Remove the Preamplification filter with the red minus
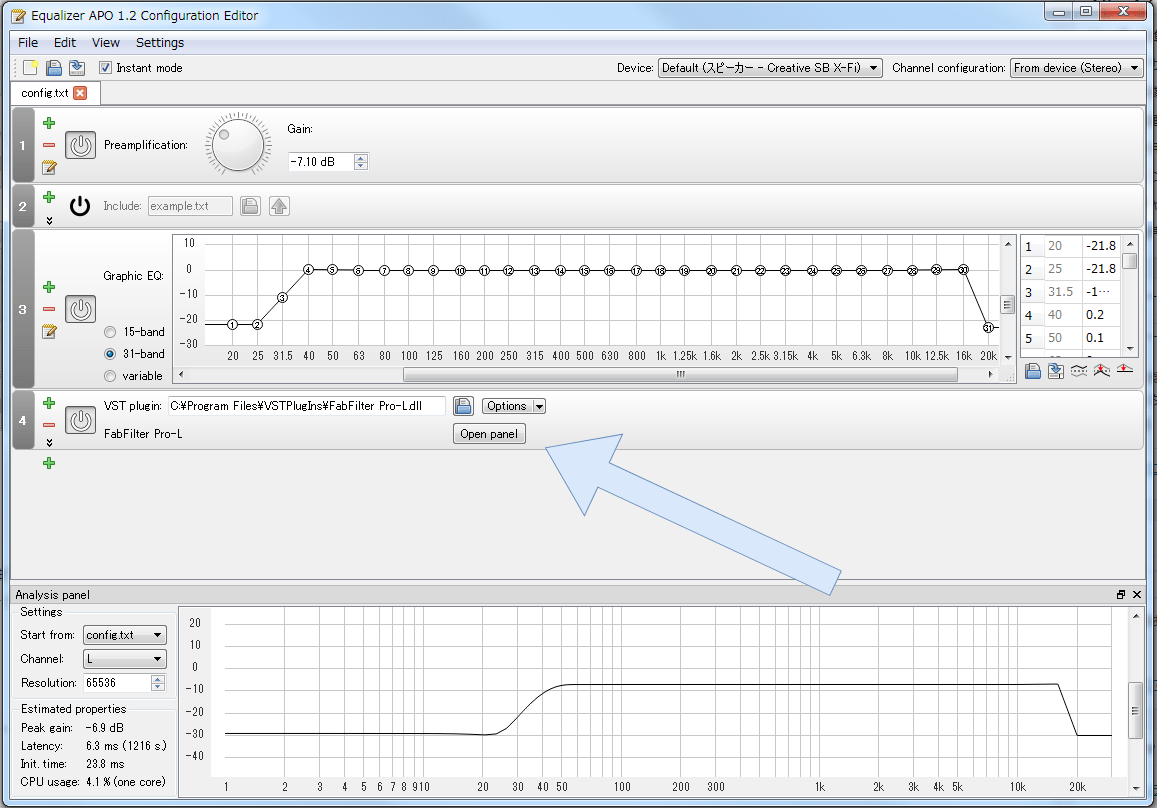 [x=48, y=144]
